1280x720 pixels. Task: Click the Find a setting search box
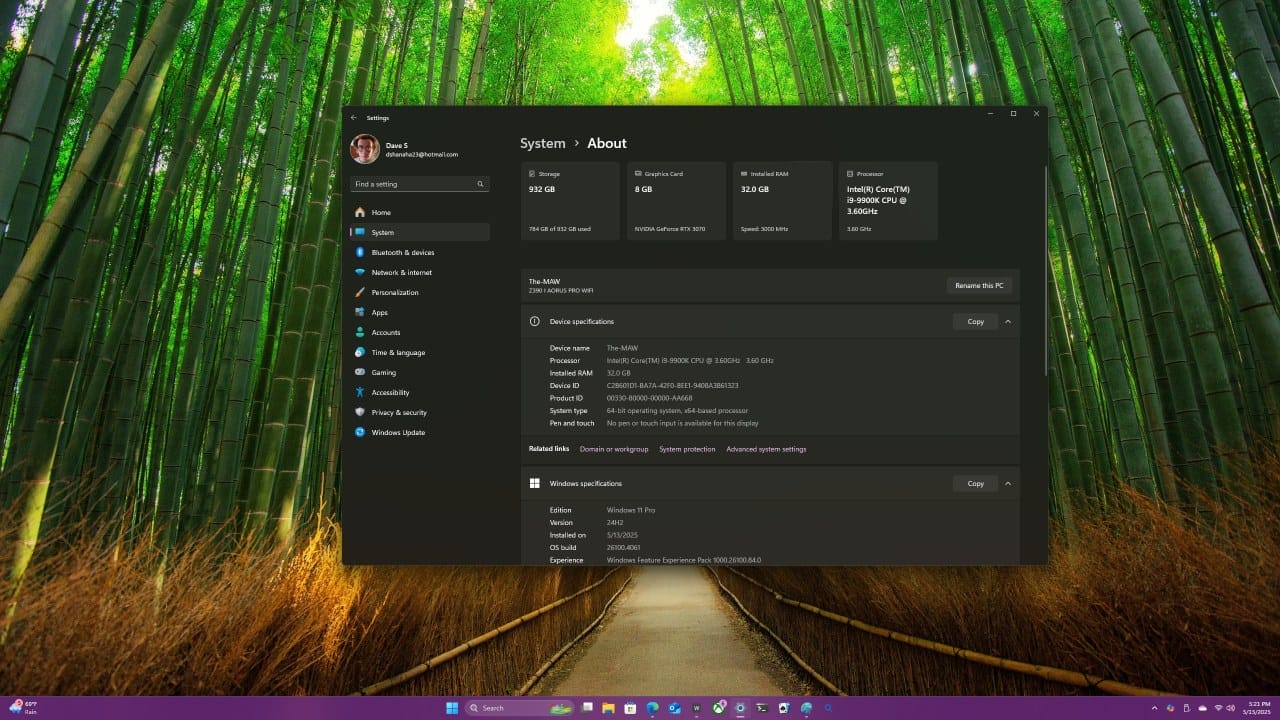click(420, 184)
